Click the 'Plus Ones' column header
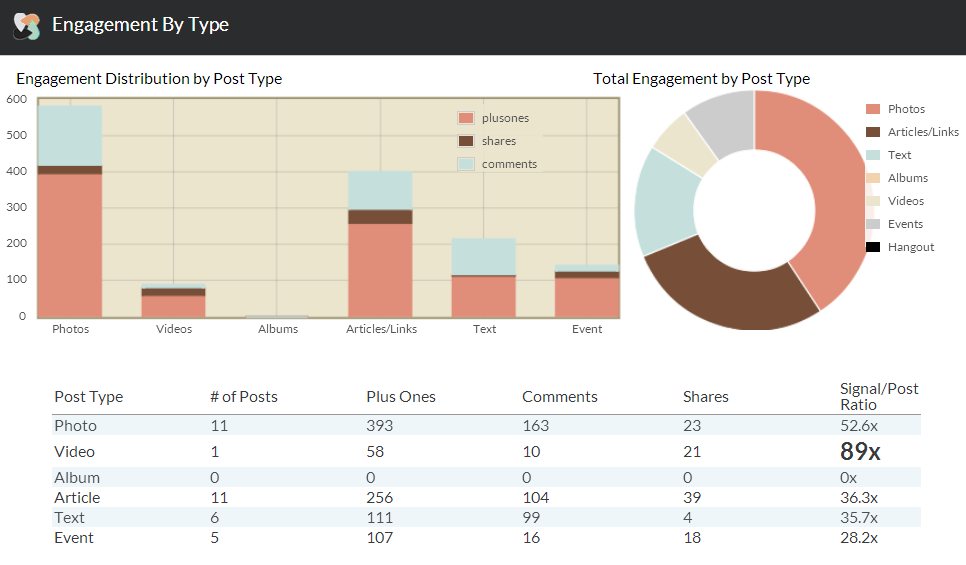Screen dimensions: 966x565 401,397
